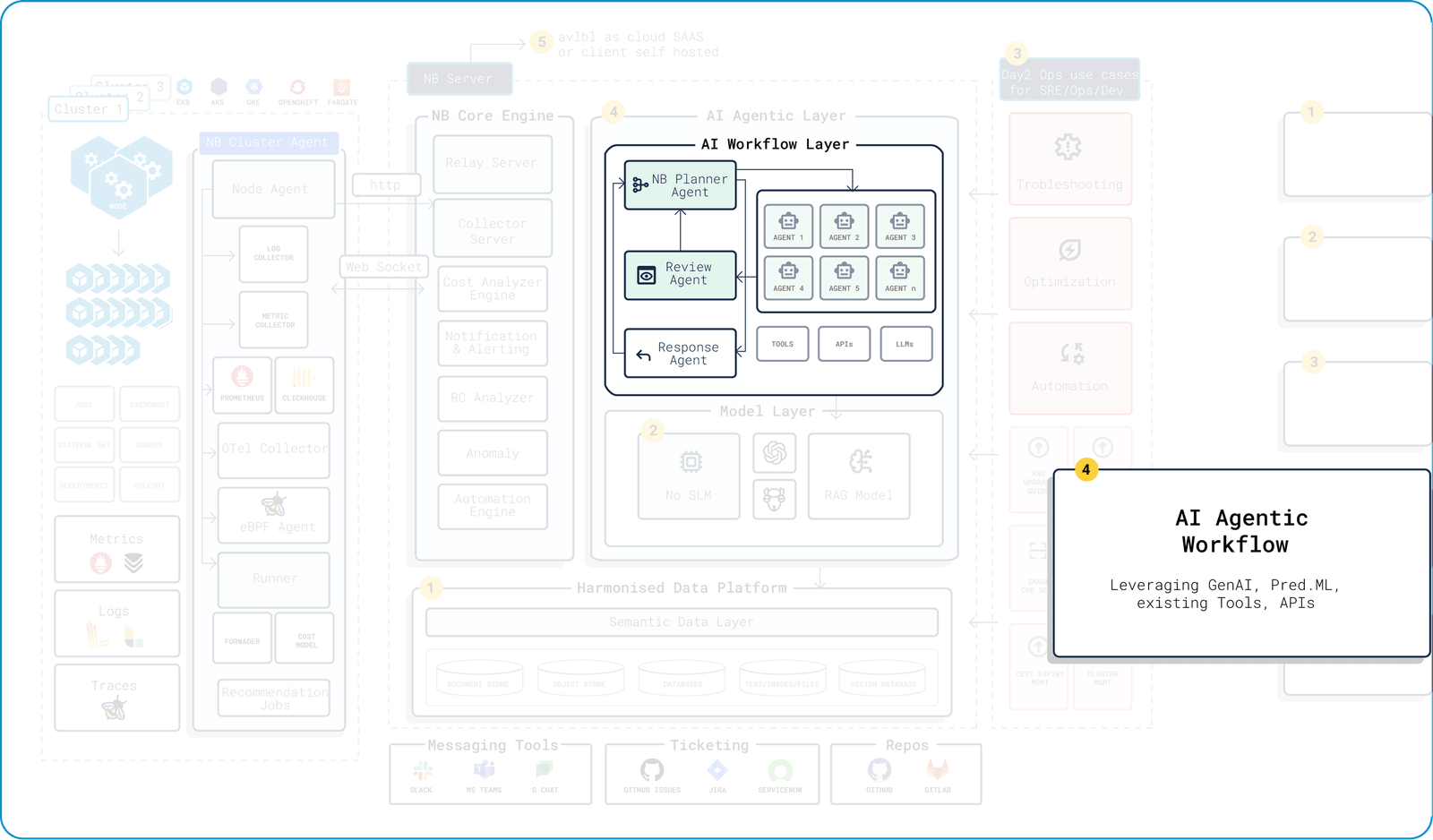Image resolution: width=1433 pixels, height=840 pixels.
Task: Click the Forwader box
Action: tap(242, 638)
